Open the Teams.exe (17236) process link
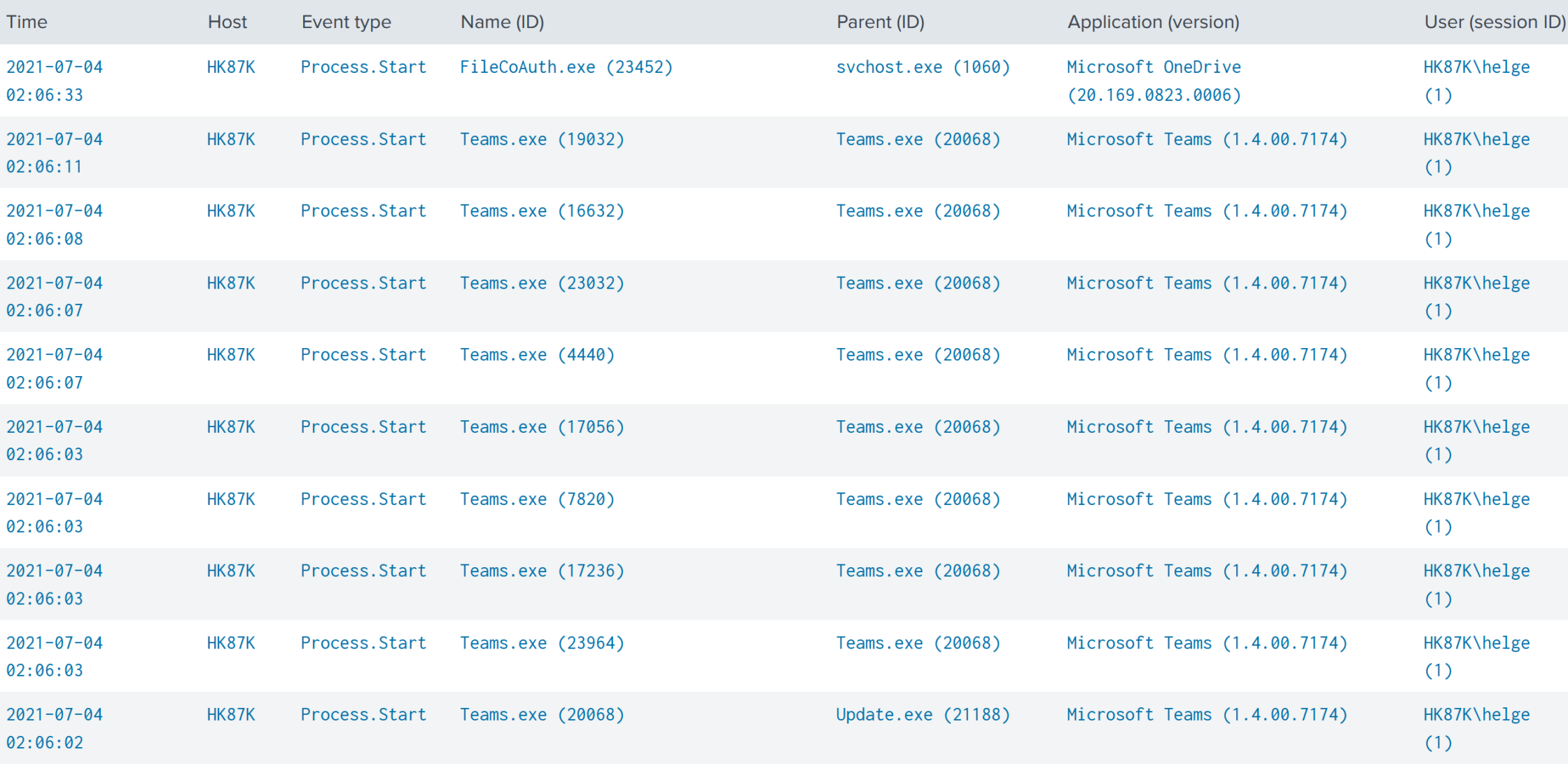 541,571
